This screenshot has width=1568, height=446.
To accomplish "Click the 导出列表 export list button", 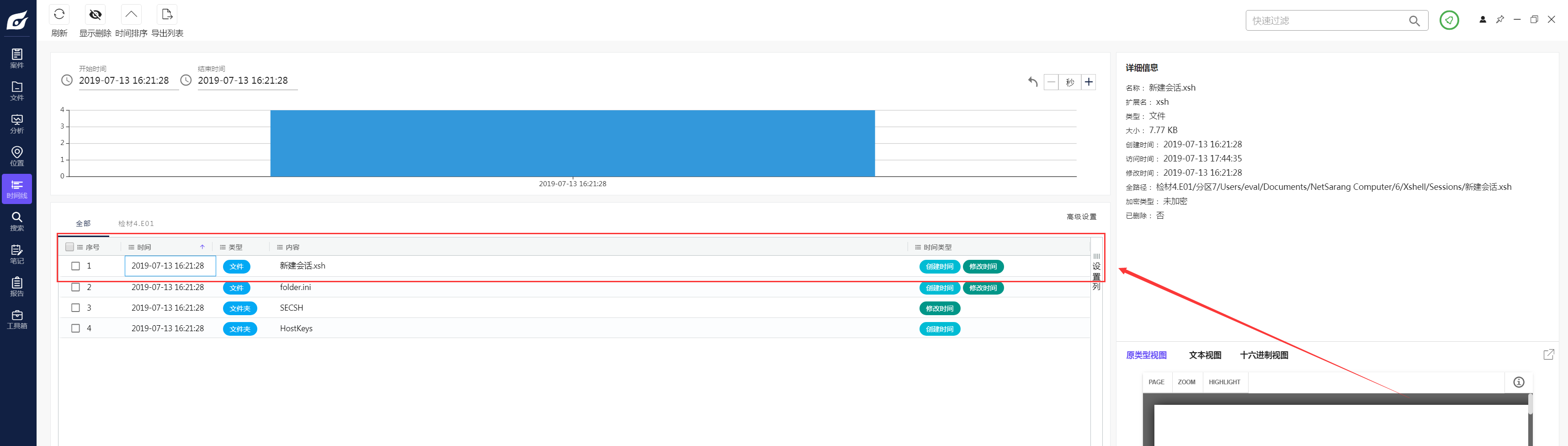I will tap(167, 14).
